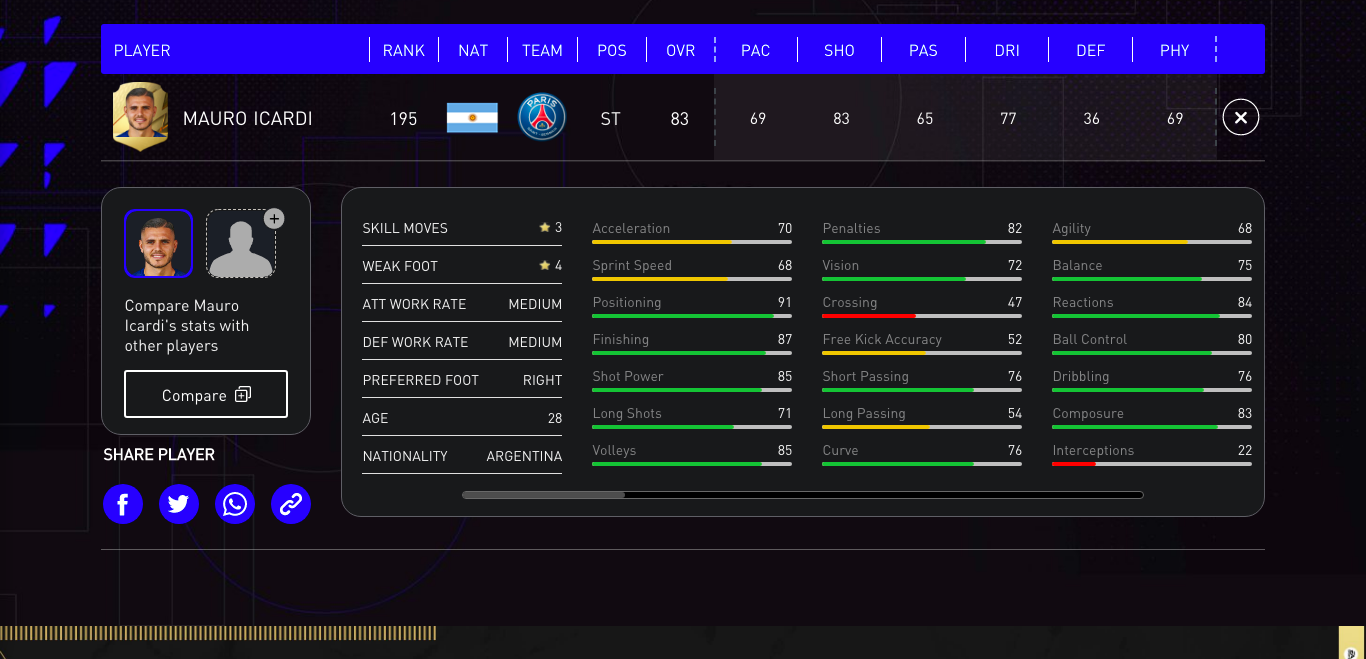The height and width of the screenshot is (659, 1366).
Task: Click the Argentina flag icon
Action: pyautogui.click(x=472, y=118)
